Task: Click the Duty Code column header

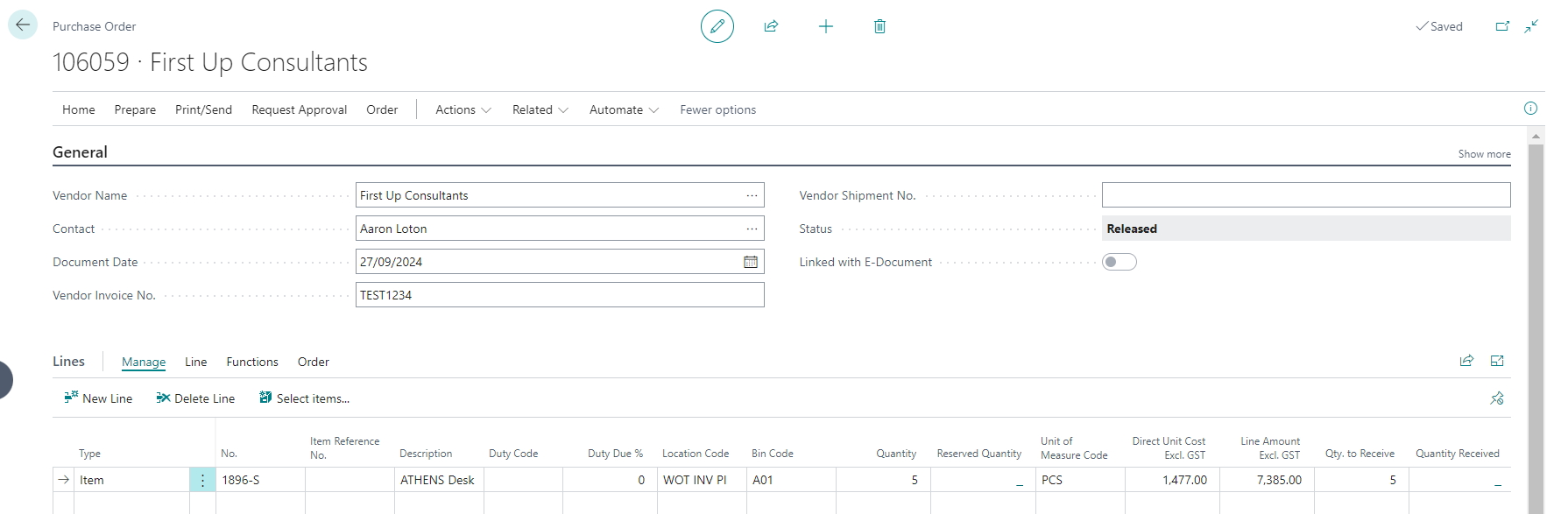Action: 513,454
